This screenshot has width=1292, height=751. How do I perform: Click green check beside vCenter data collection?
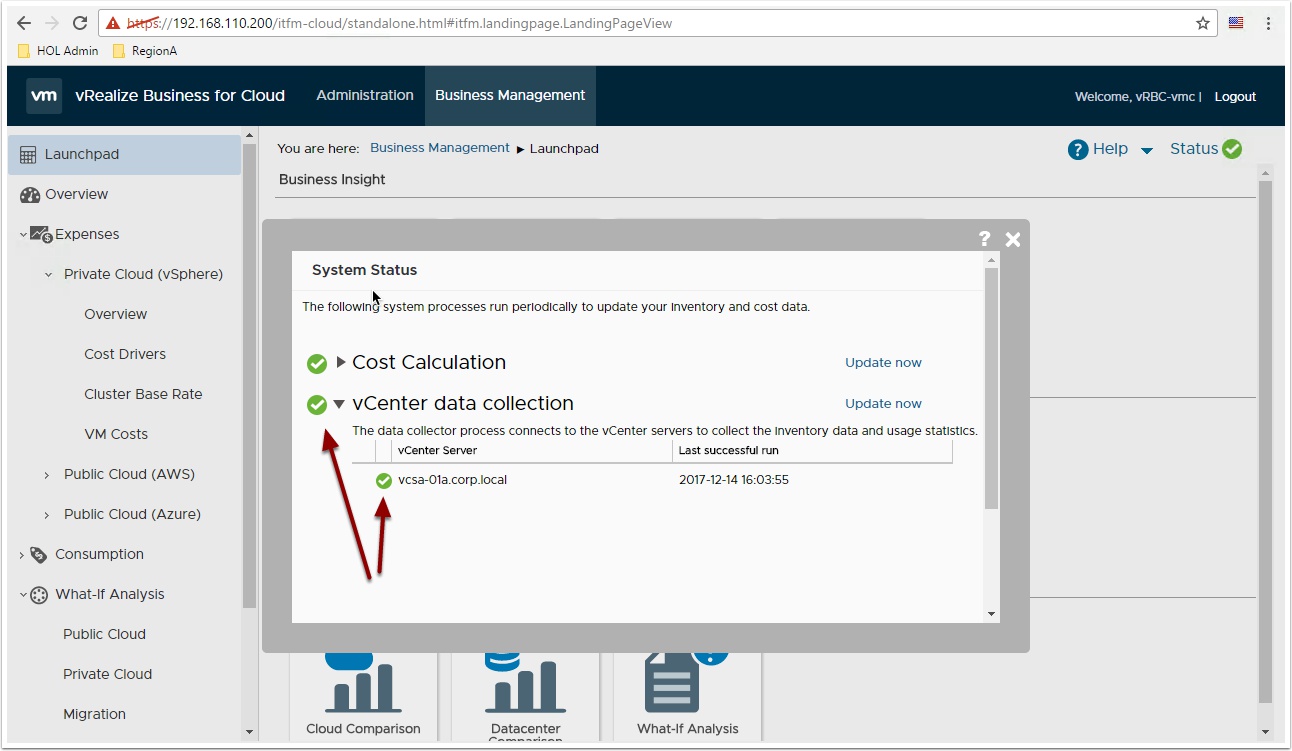tap(317, 404)
